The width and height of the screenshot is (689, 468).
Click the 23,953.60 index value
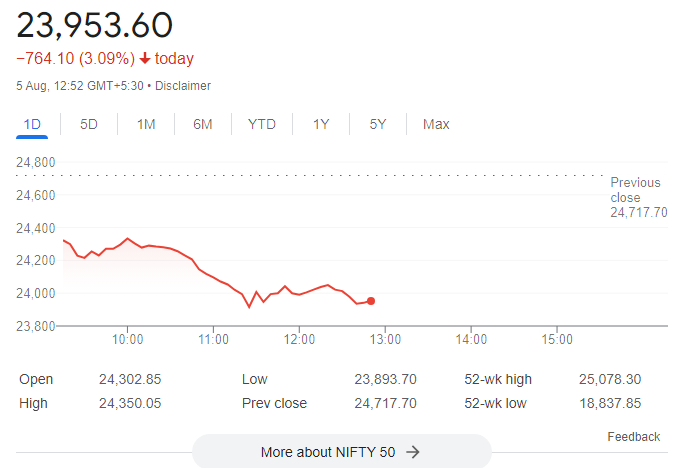pos(94,24)
